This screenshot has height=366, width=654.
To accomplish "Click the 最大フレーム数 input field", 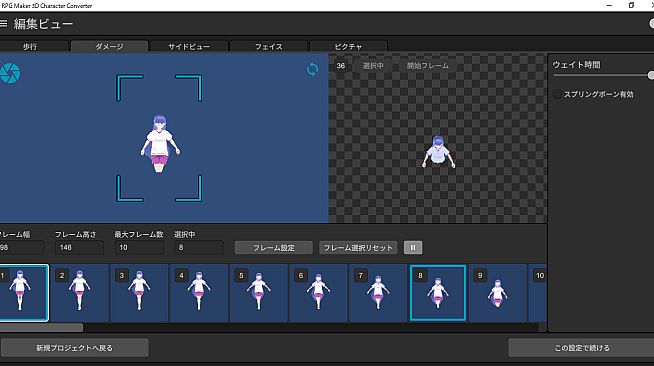I will point(139,248).
